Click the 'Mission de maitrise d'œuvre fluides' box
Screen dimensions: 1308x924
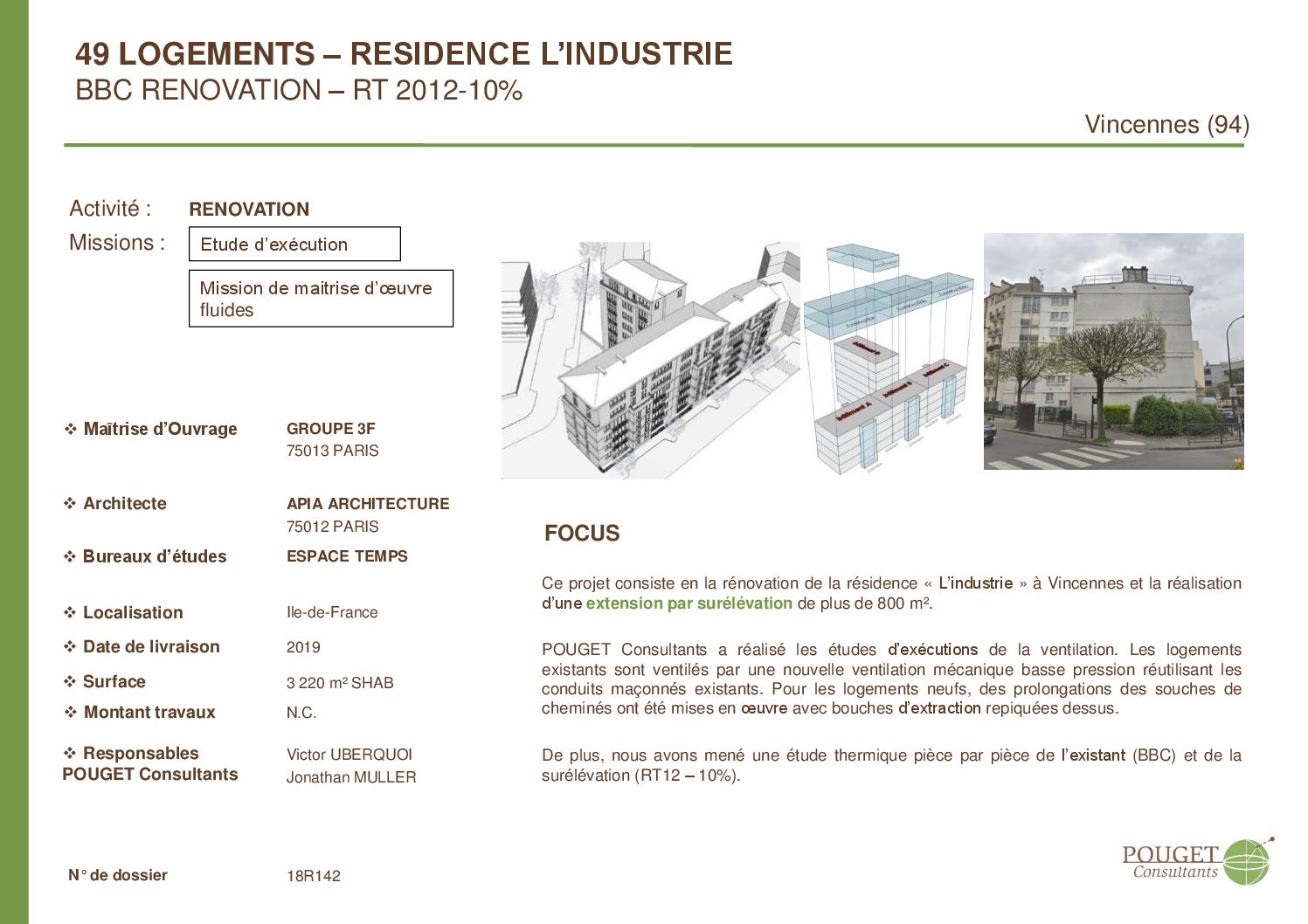[x=321, y=299]
